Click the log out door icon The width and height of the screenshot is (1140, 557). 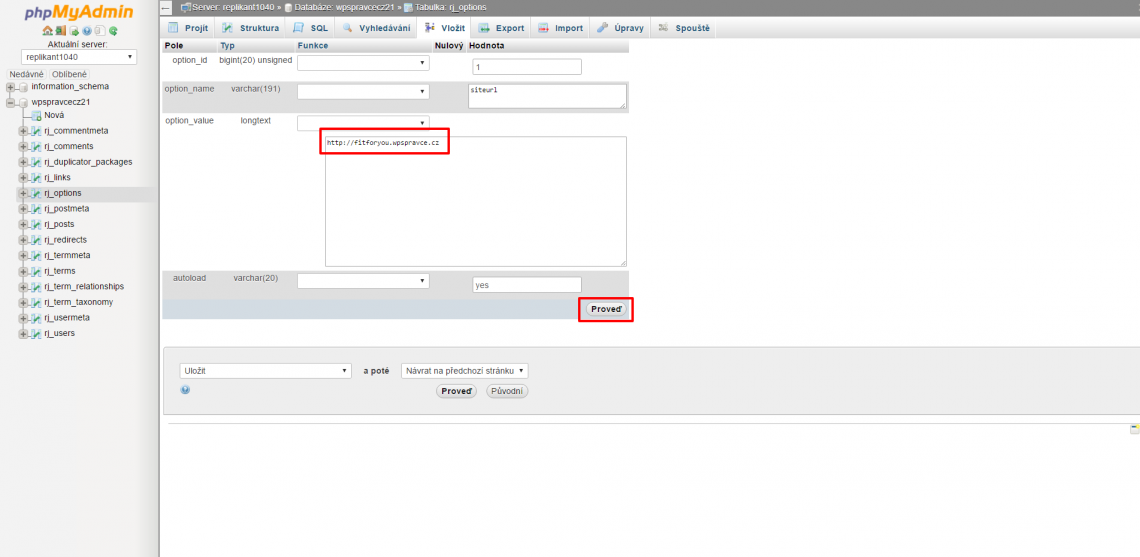(60, 31)
